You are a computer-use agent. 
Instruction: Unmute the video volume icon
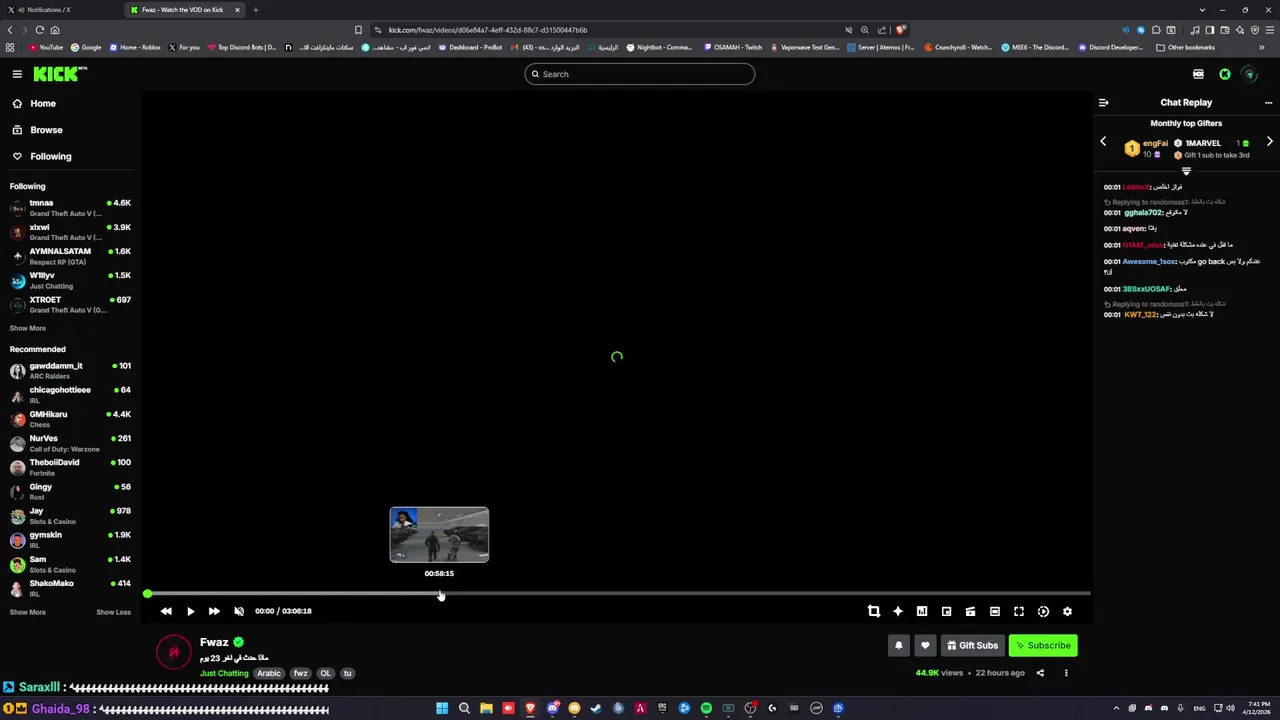pos(239,611)
